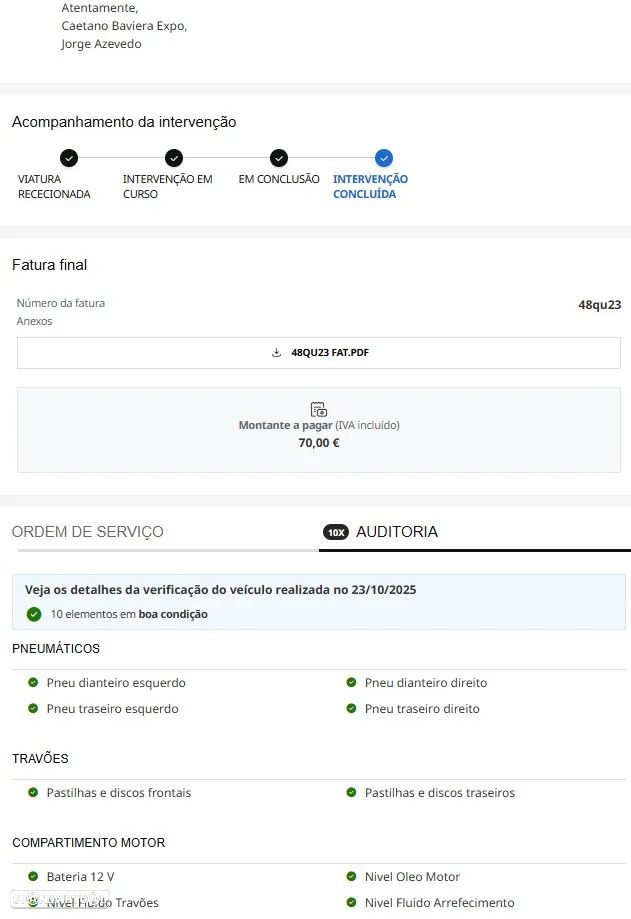
Task: Click the Em Conclusão step checkmark
Action: click(279, 158)
